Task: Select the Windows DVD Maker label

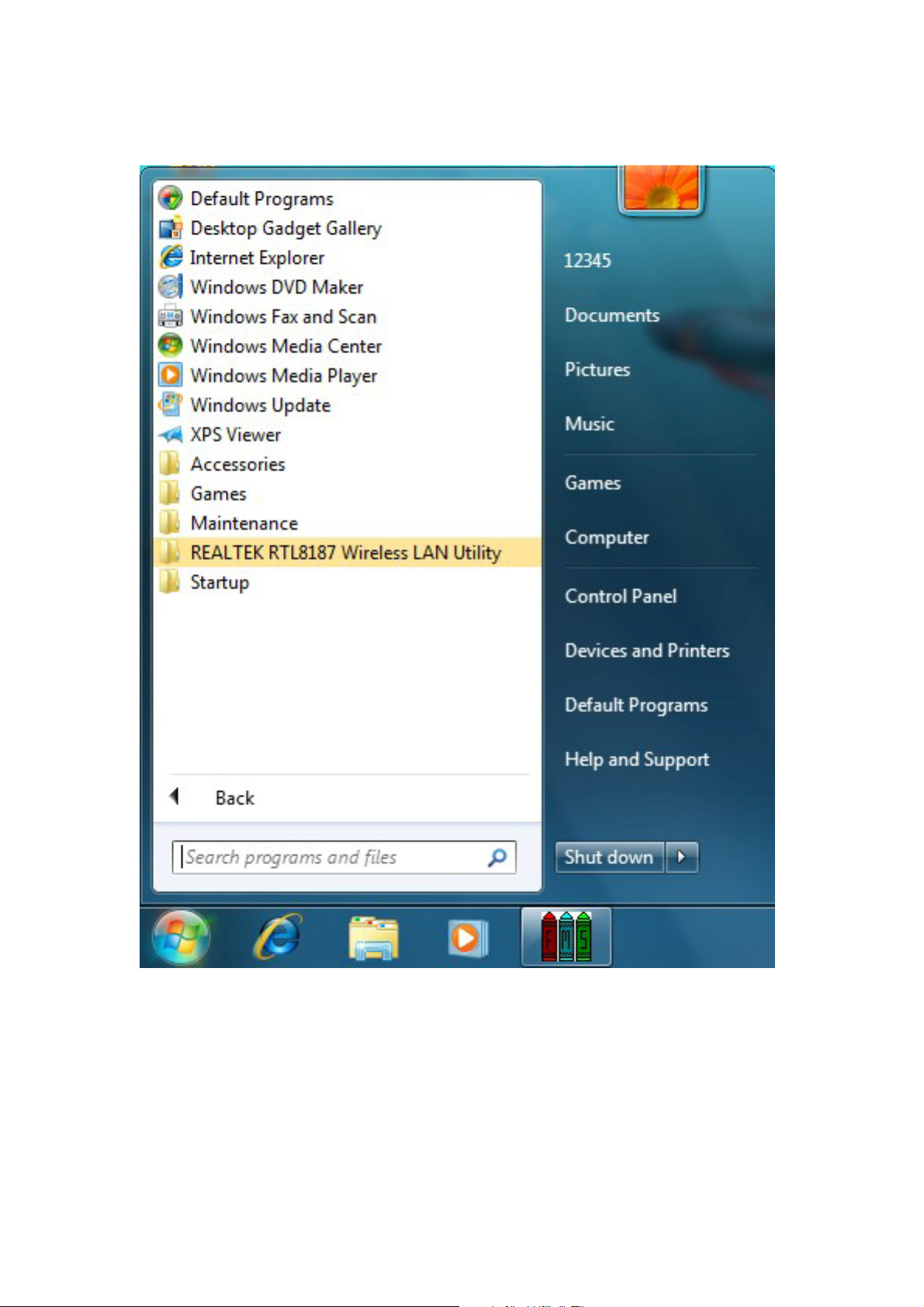Action: click(x=277, y=287)
